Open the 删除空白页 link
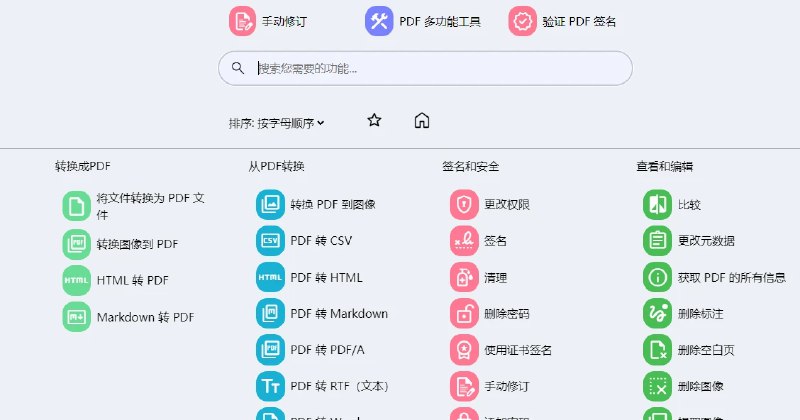Image resolution: width=800 pixels, height=420 pixels. pos(689,350)
